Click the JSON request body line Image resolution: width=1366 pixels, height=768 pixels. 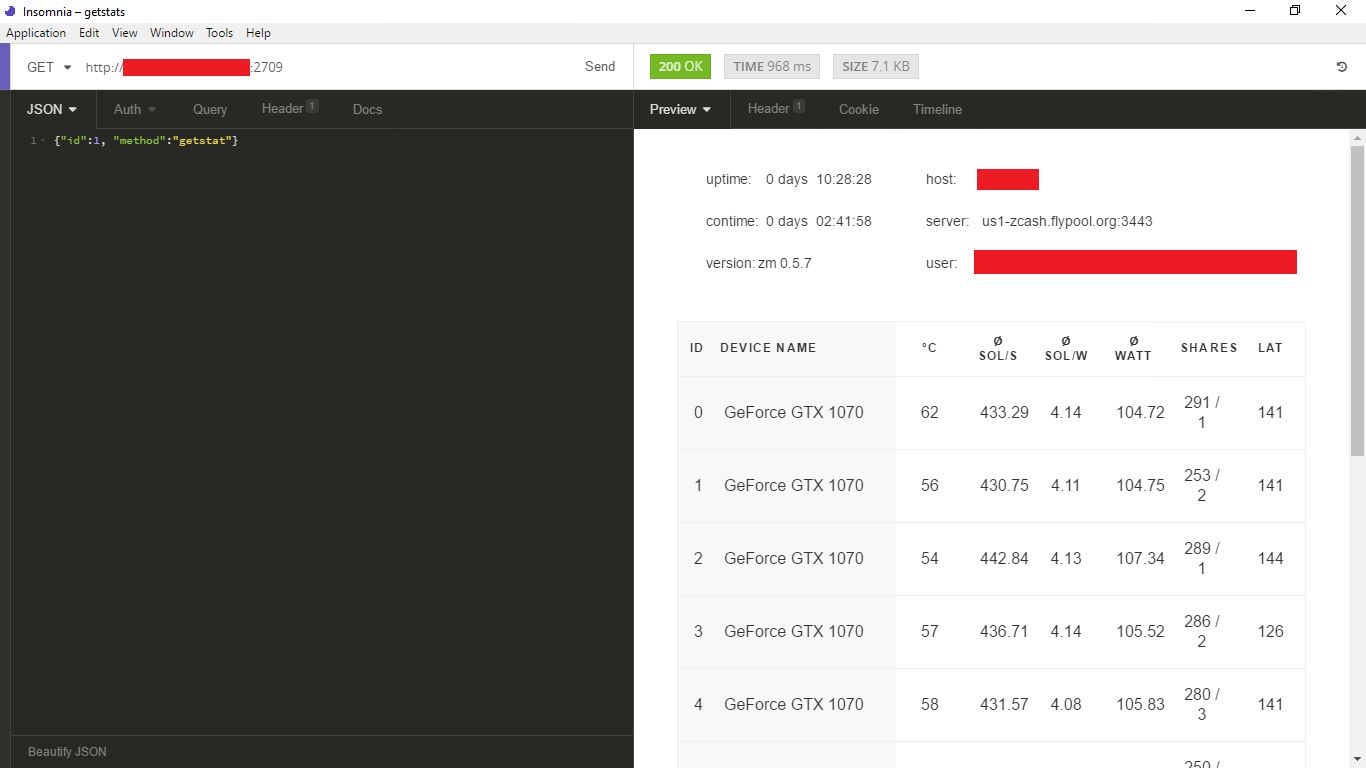coord(146,141)
